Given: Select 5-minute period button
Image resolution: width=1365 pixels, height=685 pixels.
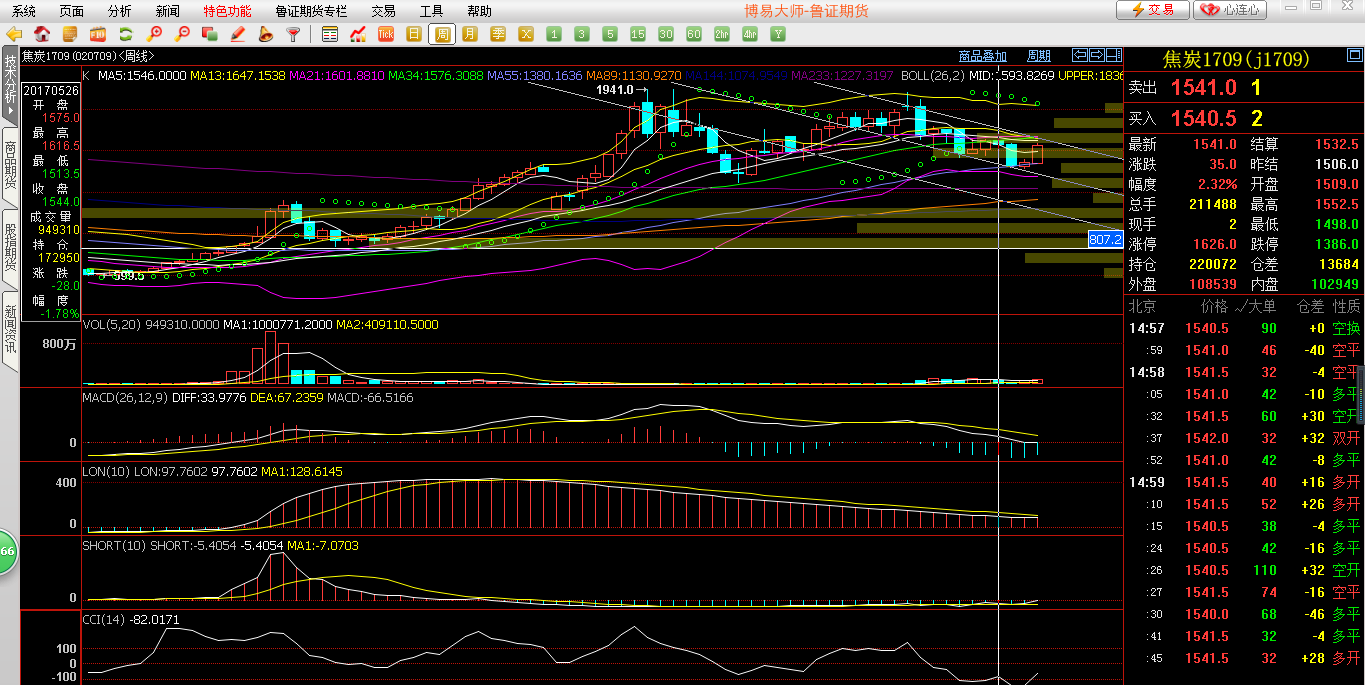Looking at the screenshot, I should (610, 34).
